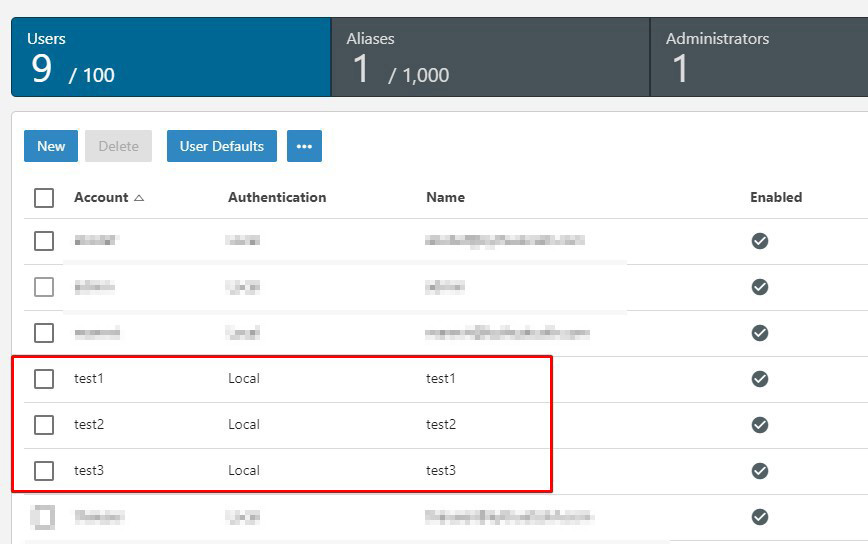Open the Administrators tab
This screenshot has width=868, height=544.
click(x=760, y=57)
